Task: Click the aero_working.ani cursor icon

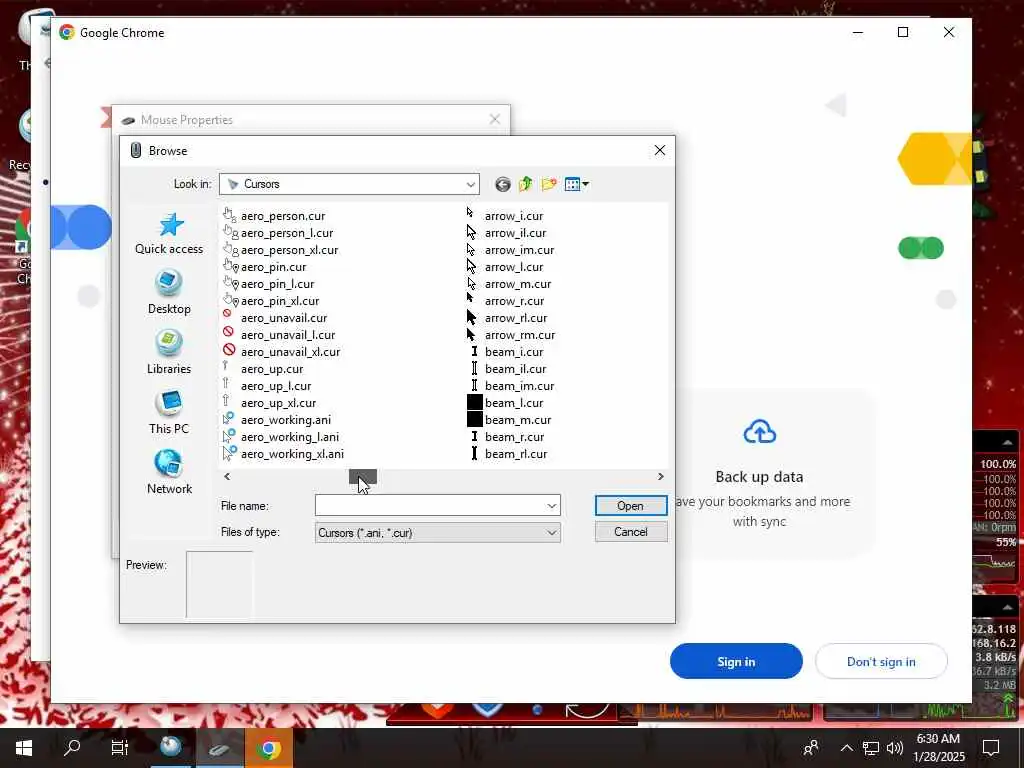Action: pos(229,419)
